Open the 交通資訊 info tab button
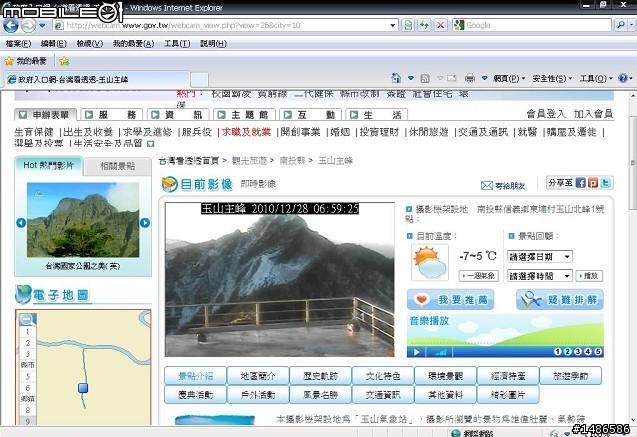Screen dimensions: 637x437 tap(383, 395)
